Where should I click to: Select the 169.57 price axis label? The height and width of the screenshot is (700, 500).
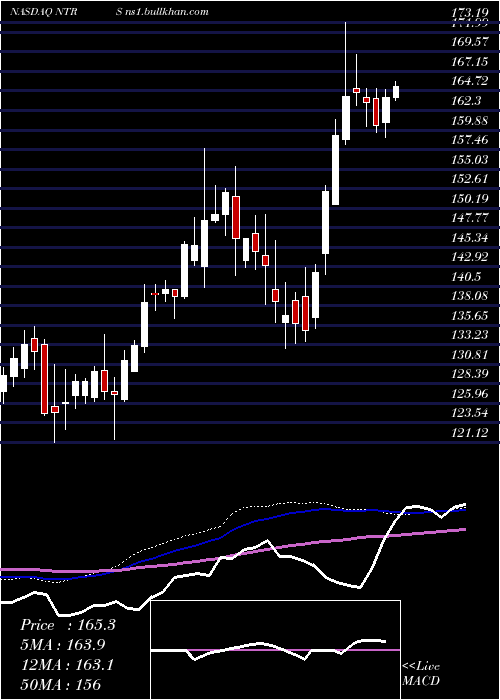point(471,42)
